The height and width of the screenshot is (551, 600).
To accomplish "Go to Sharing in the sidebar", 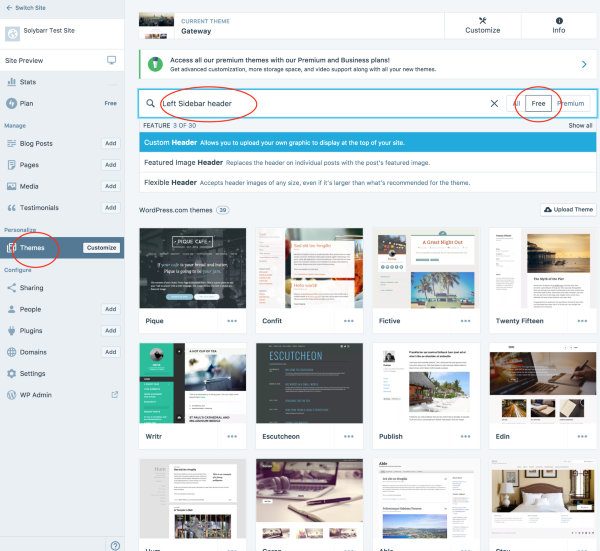I will pyautogui.click(x=32, y=288).
